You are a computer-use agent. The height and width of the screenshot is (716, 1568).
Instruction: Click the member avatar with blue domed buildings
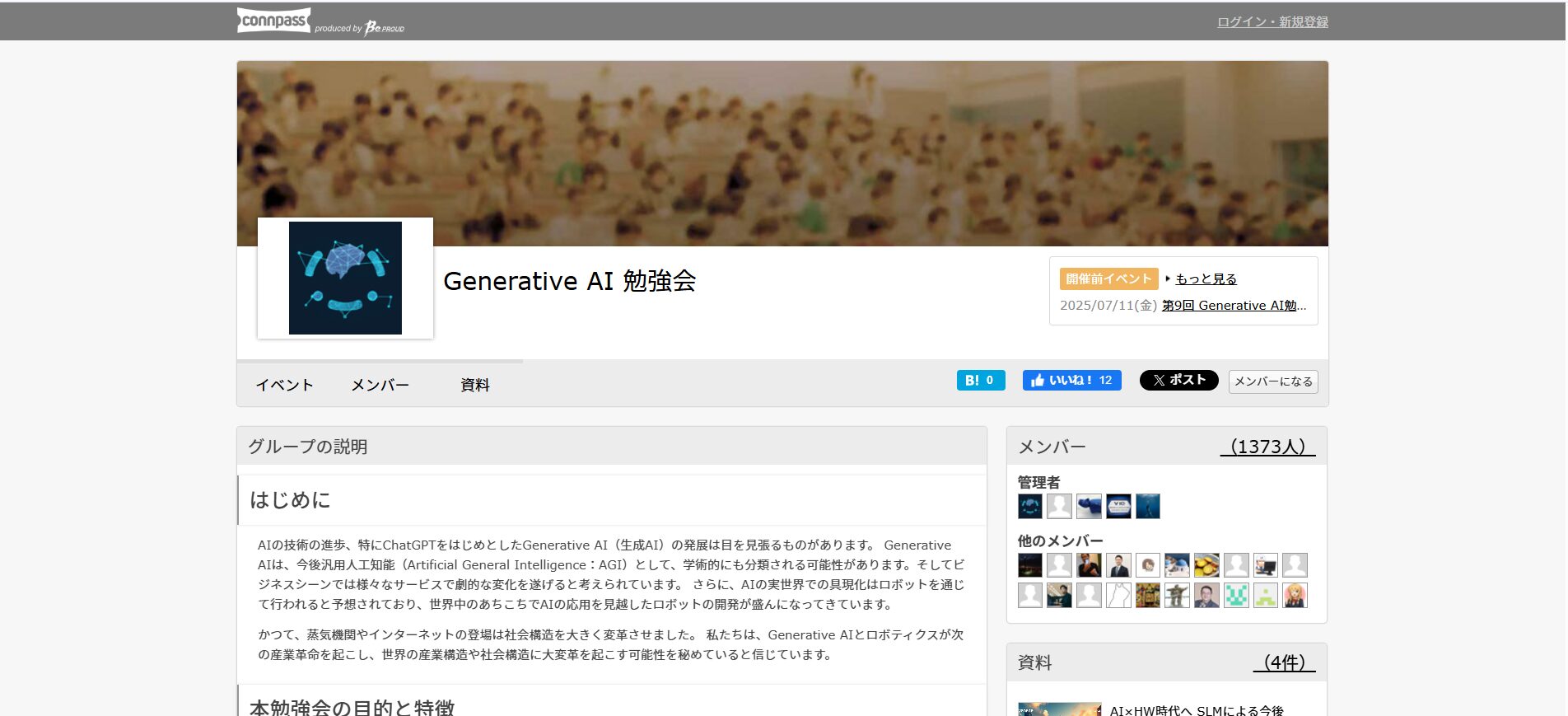[x=1177, y=565]
